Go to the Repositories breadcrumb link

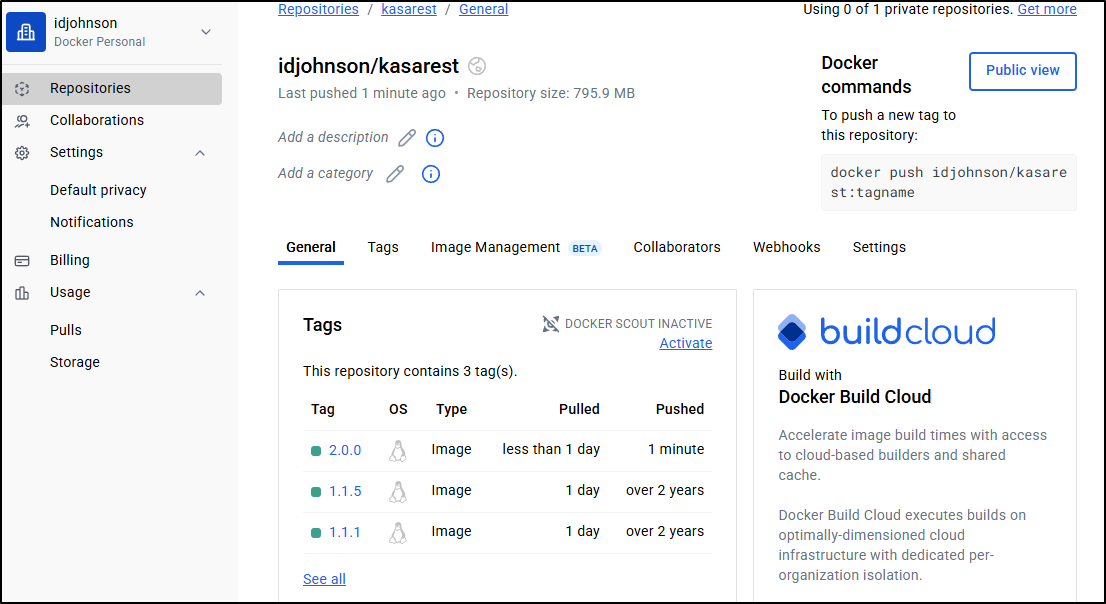pos(318,10)
